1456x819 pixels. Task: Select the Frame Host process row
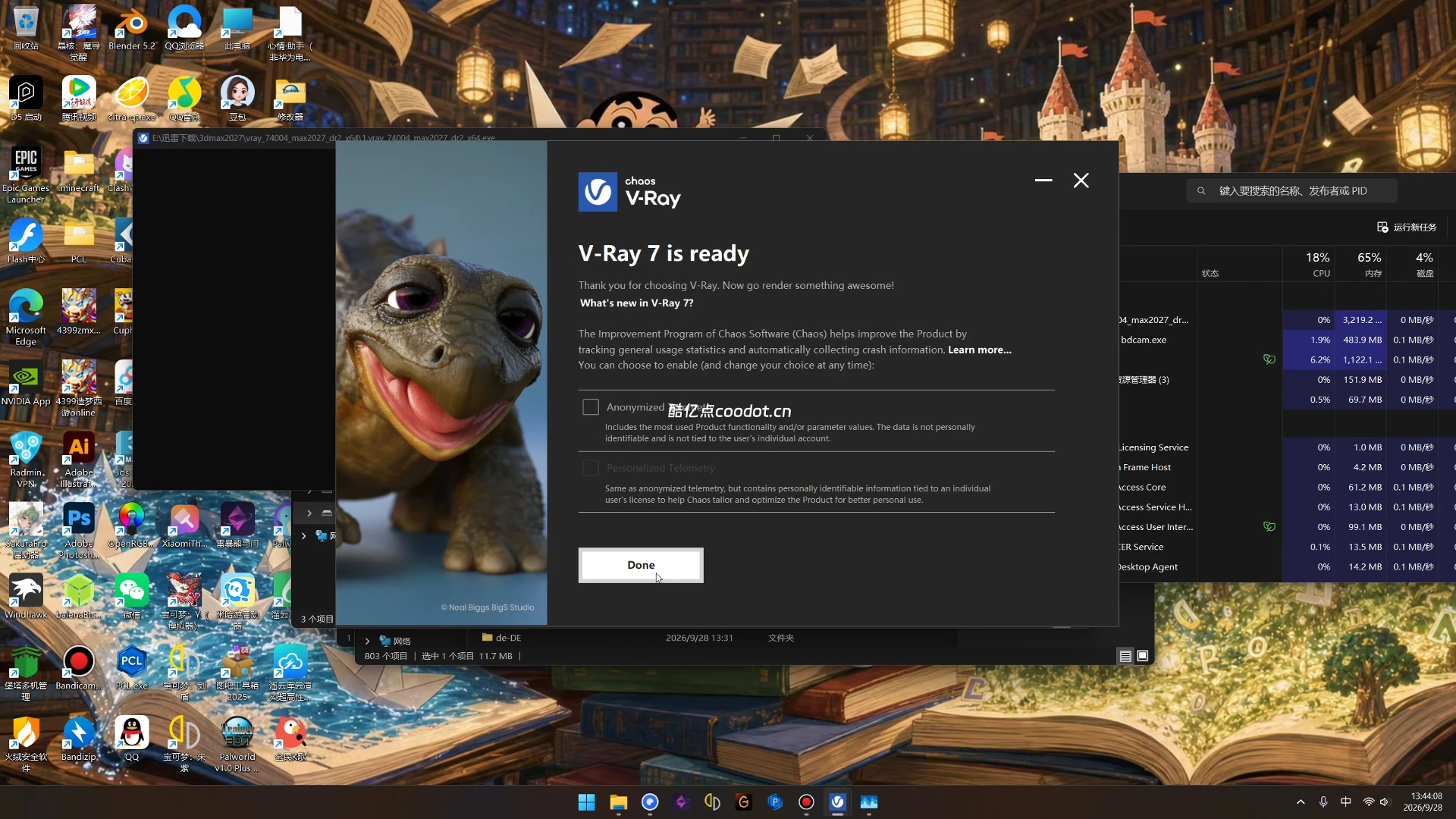(x=1287, y=467)
